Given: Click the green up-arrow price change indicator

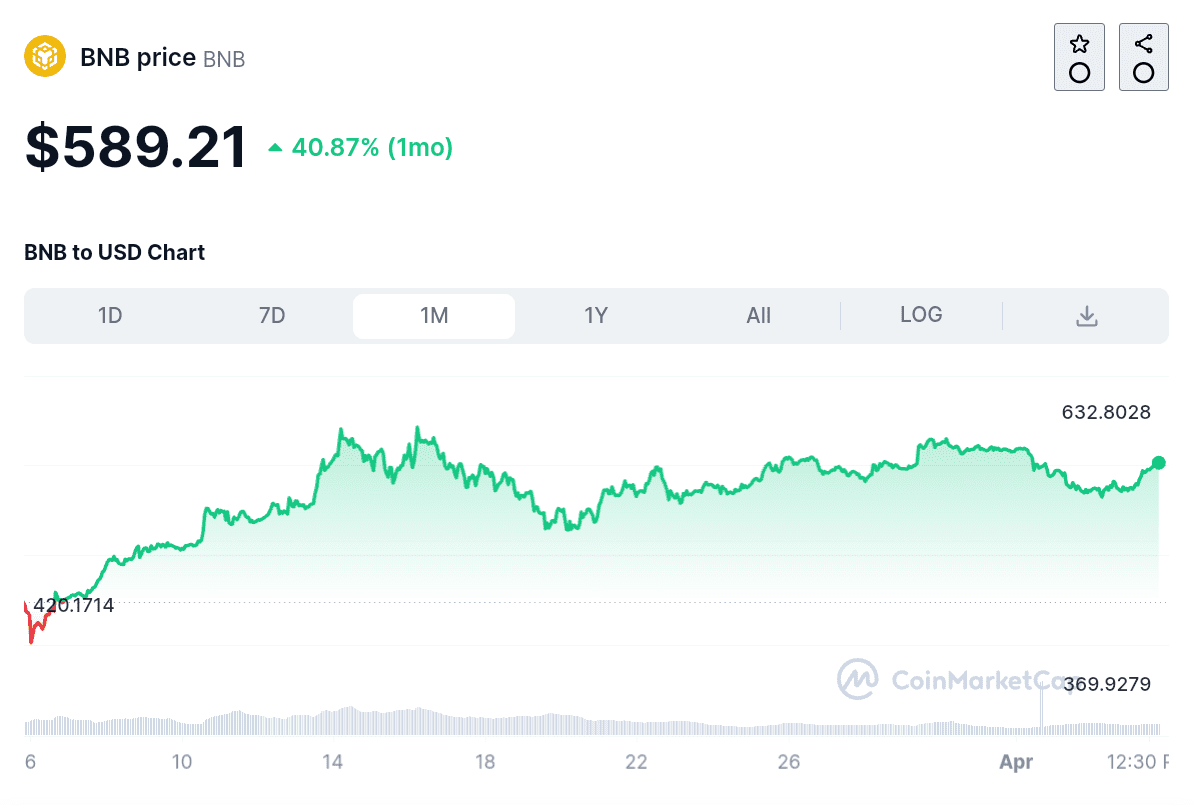Looking at the screenshot, I should (x=275, y=149).
